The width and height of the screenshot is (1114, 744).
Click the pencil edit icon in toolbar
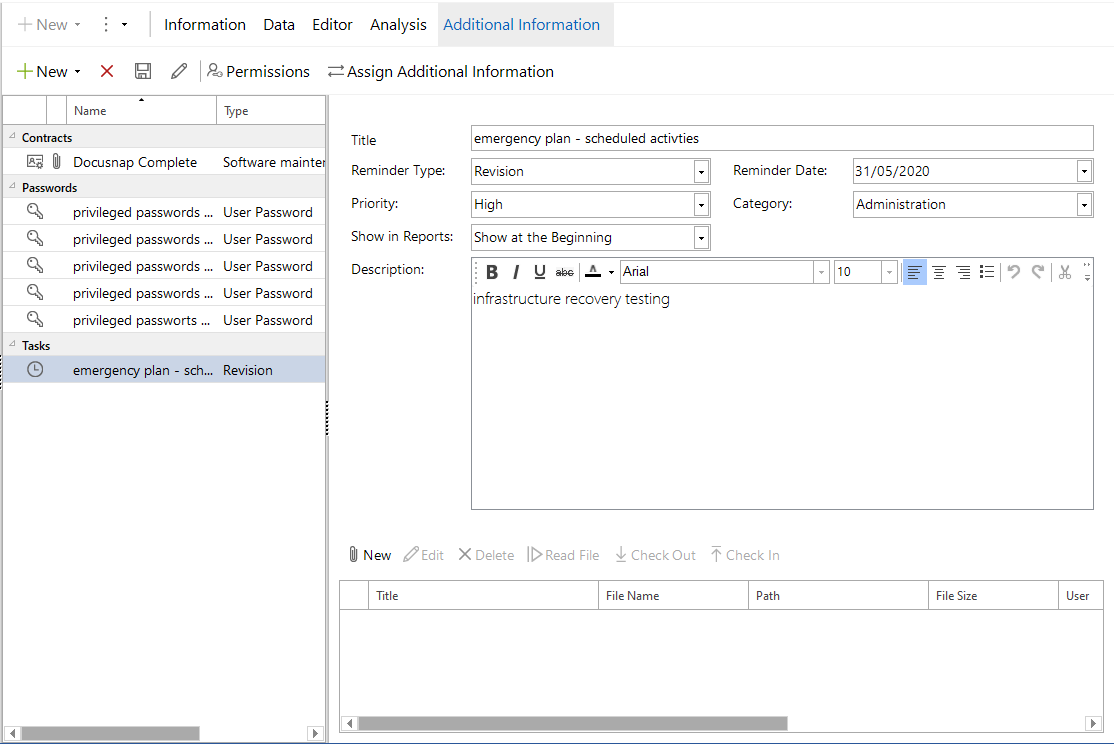point(179,71)
